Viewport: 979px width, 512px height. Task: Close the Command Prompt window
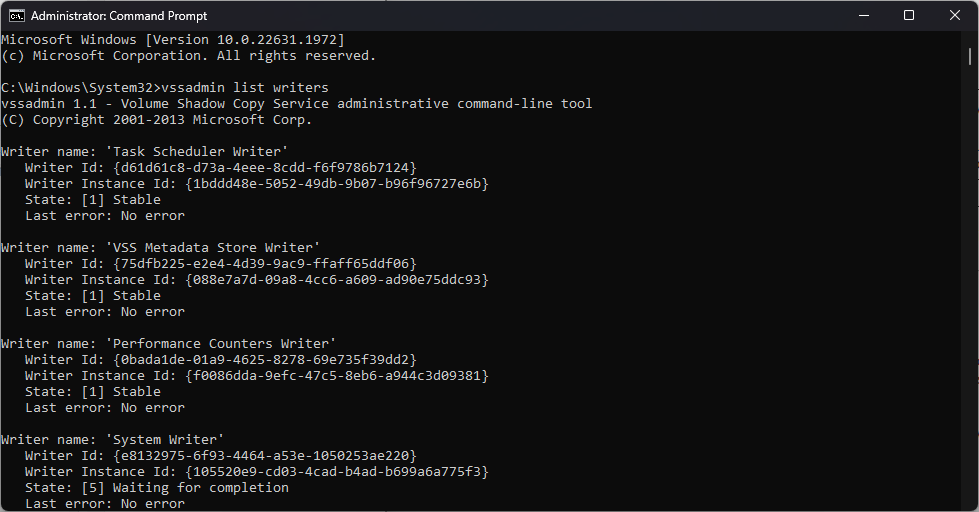(955, 15)
